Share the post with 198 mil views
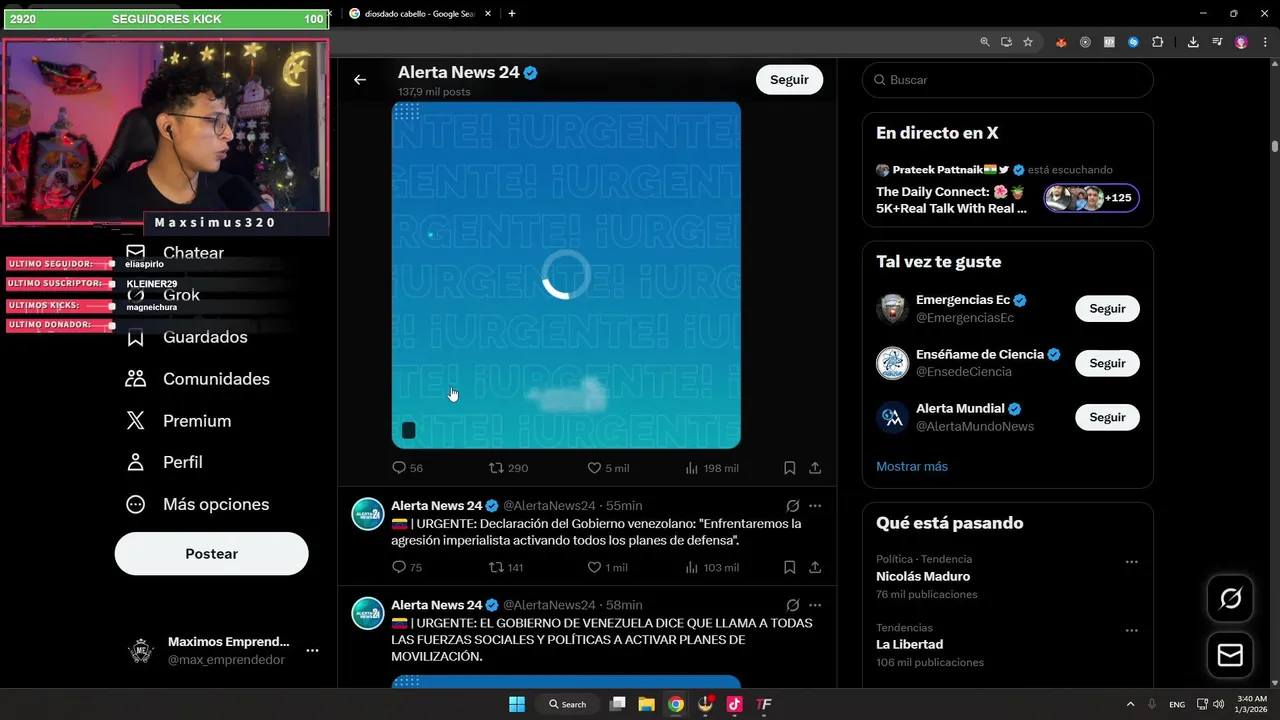The height and width of the screenshot is (720, 1280). 815,468
